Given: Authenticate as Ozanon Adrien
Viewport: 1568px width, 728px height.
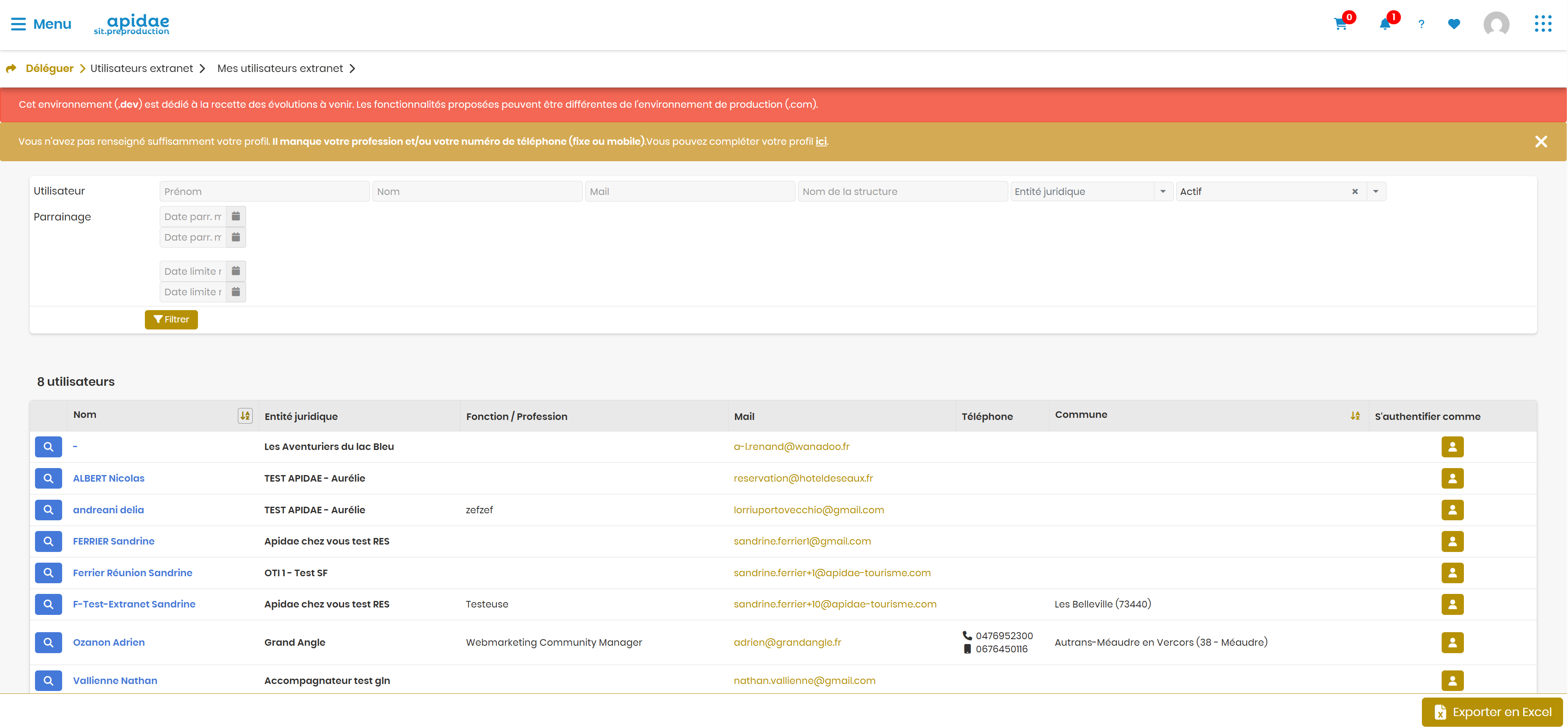Looking at the screenshot, I should (1452, 643).
